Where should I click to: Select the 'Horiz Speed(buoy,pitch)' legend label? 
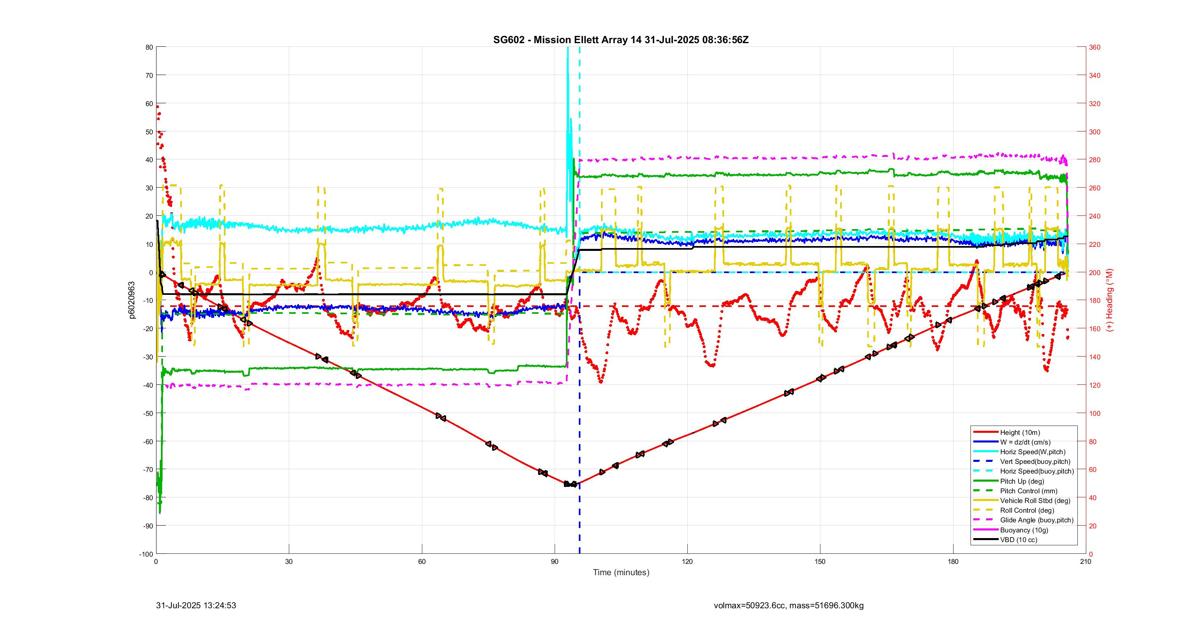[x=1037, y=471]
